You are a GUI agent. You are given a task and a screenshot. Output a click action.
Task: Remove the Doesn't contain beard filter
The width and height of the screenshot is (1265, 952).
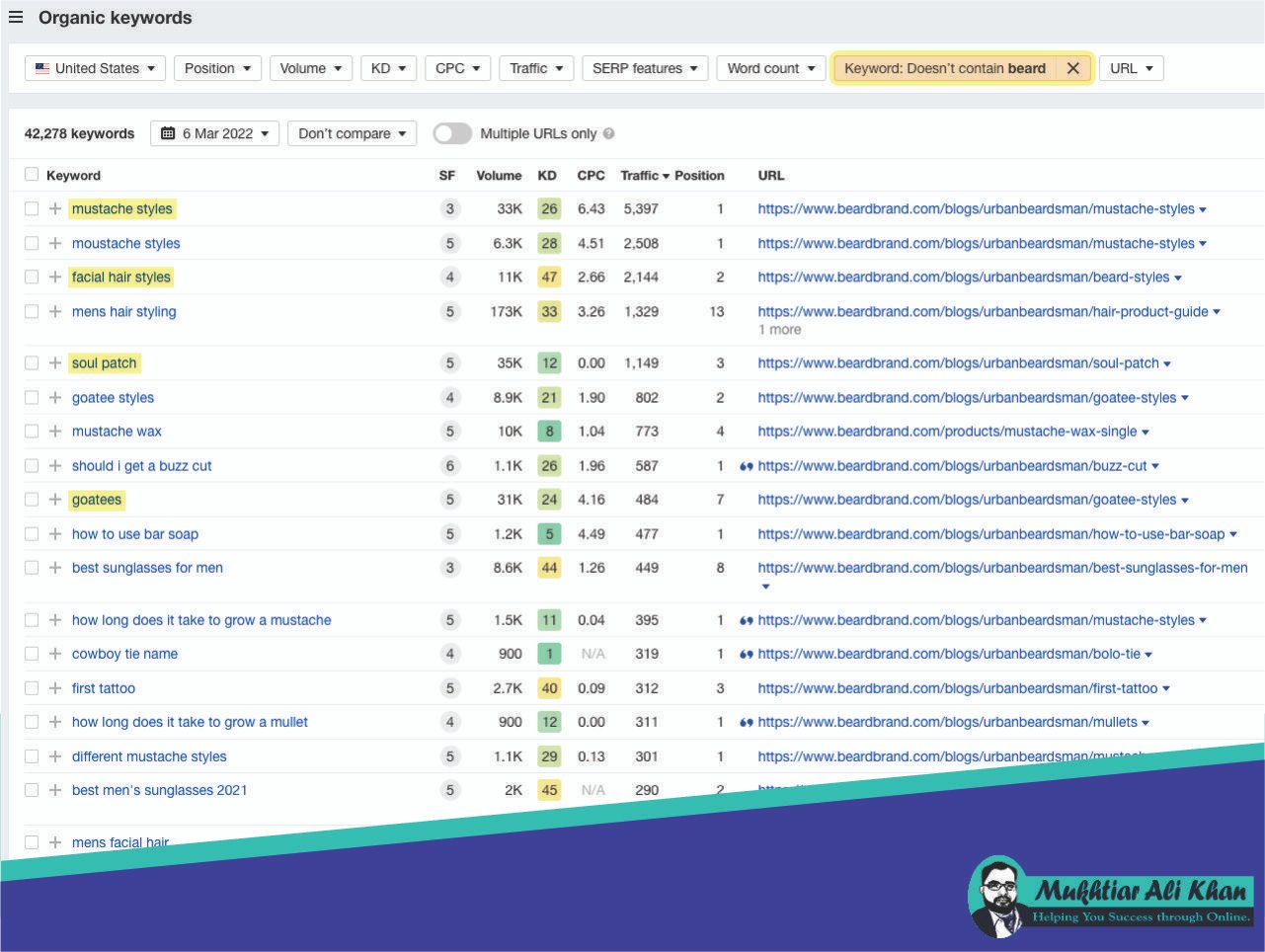(1072, 68)
